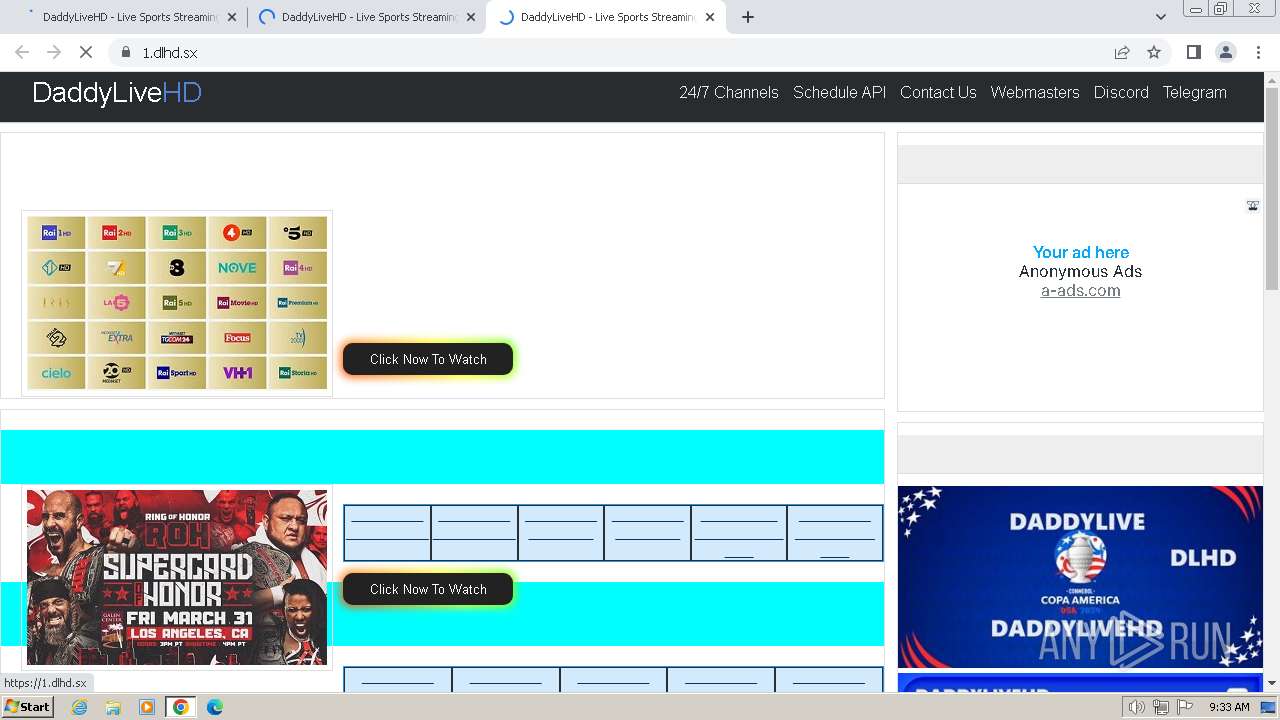Image resolution: width=1280 pixels, height=720 pixels.
Task: Click the Your ad here link
Action: pos(1080,252)
